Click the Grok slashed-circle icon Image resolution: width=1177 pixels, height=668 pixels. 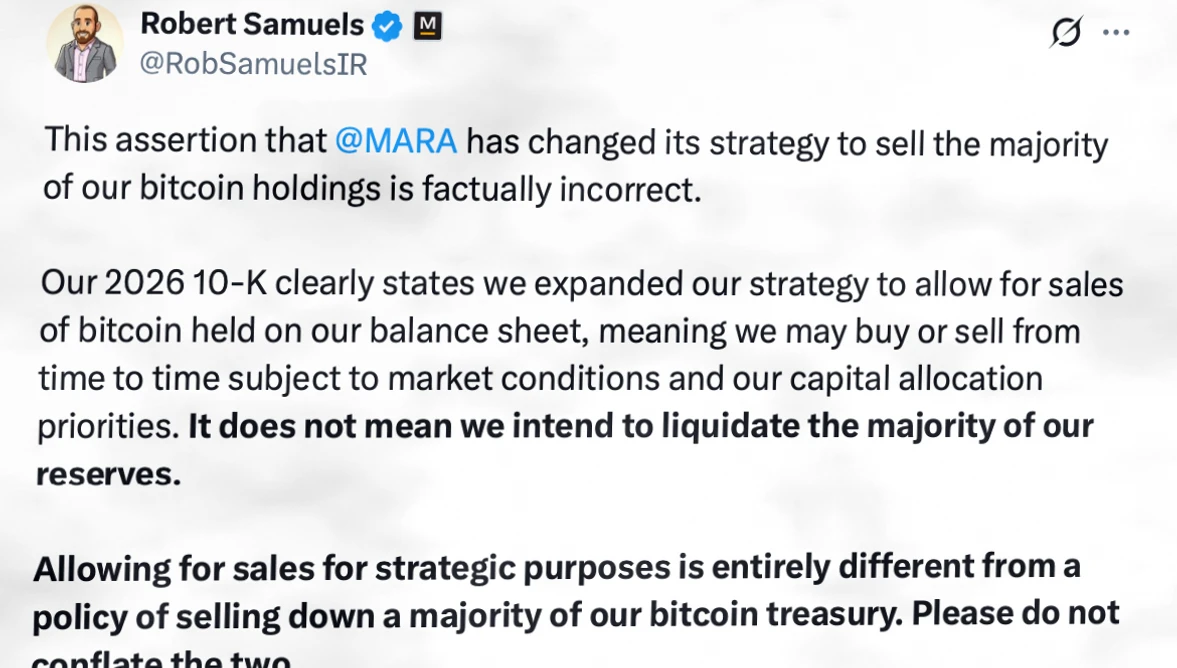click(1066, 33)
